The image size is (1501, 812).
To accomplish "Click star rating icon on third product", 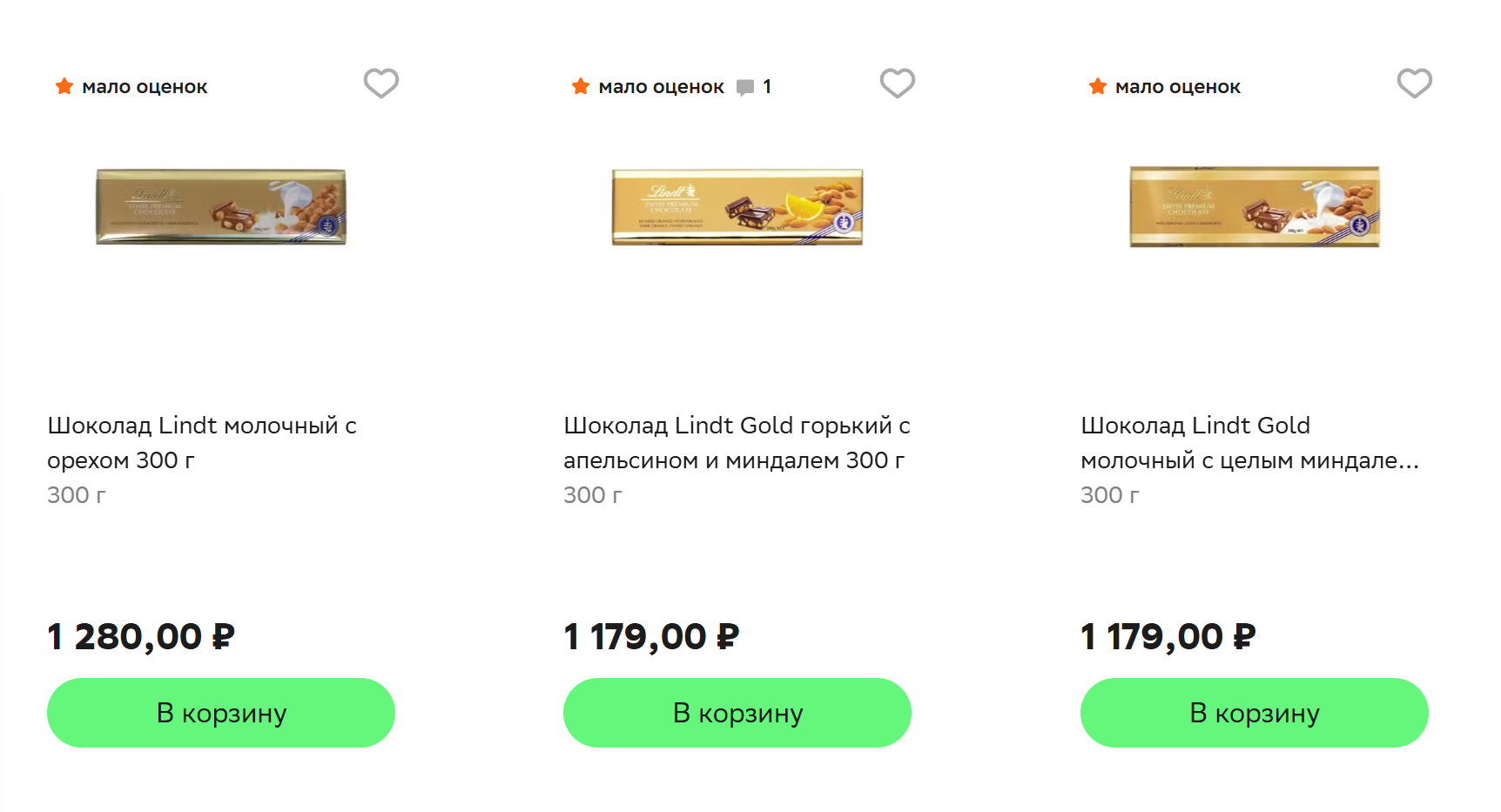I will click(1098, 86).
